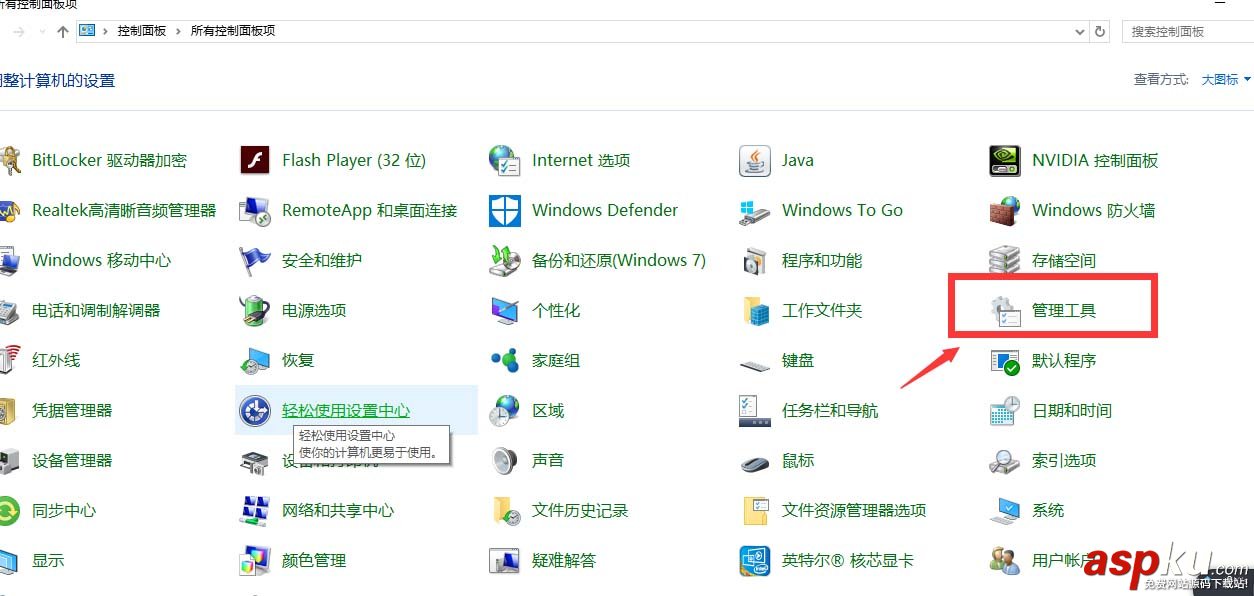
Task: Open the 用户帐户 people icon
Action: click(1005, 560)
